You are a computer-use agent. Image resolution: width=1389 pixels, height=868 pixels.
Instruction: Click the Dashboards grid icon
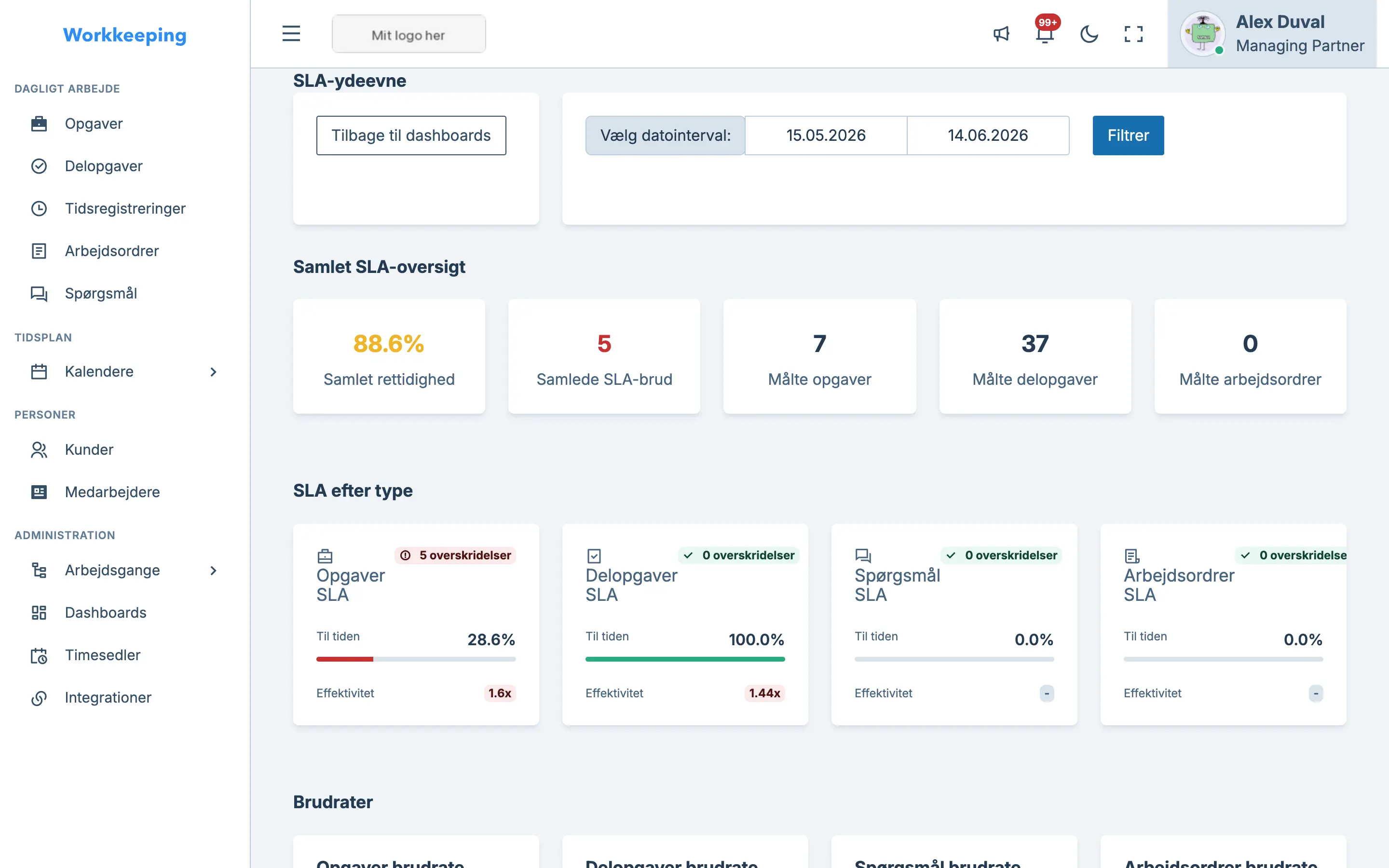39,613
